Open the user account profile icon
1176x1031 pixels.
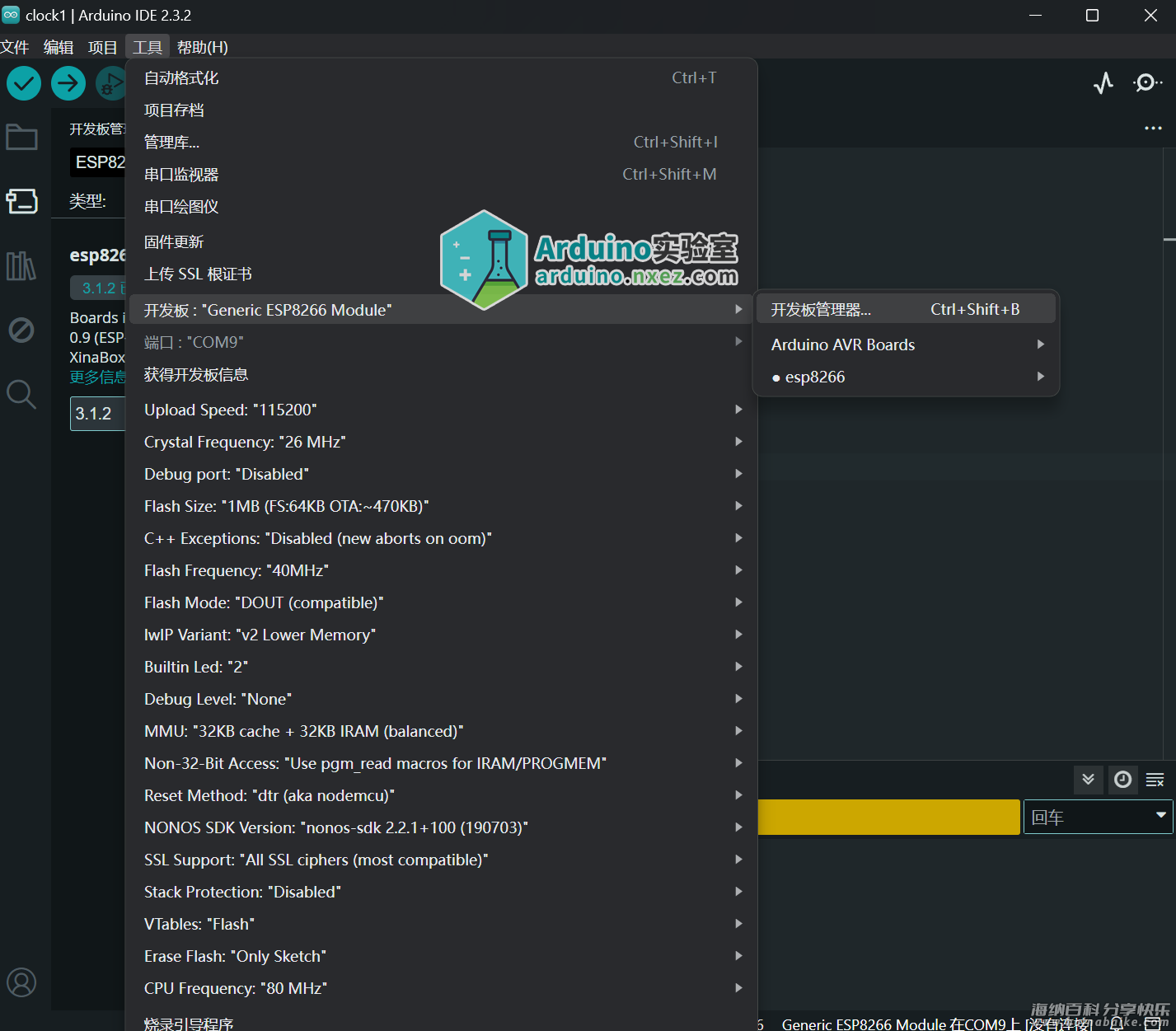21,982
